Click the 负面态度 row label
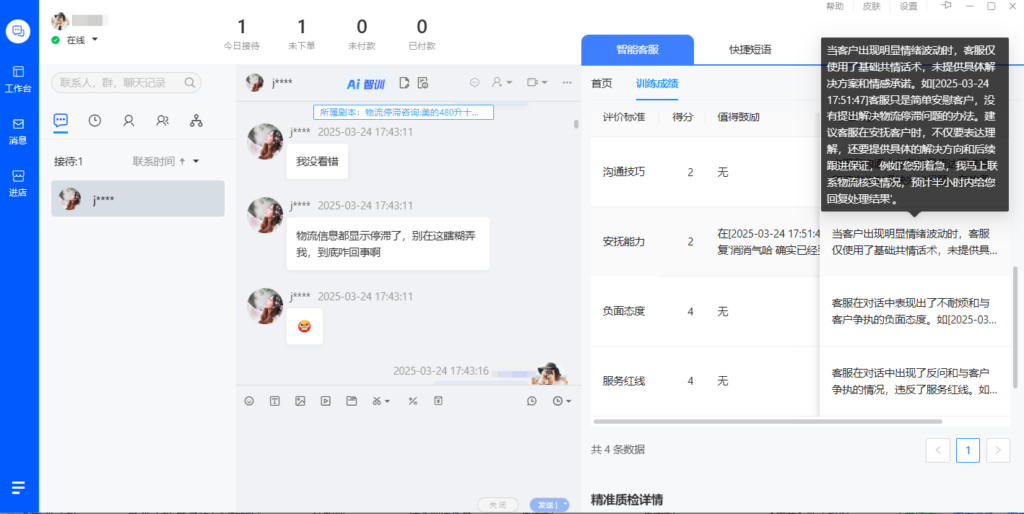Screen dimensions: 1024x514 point(624,311)
